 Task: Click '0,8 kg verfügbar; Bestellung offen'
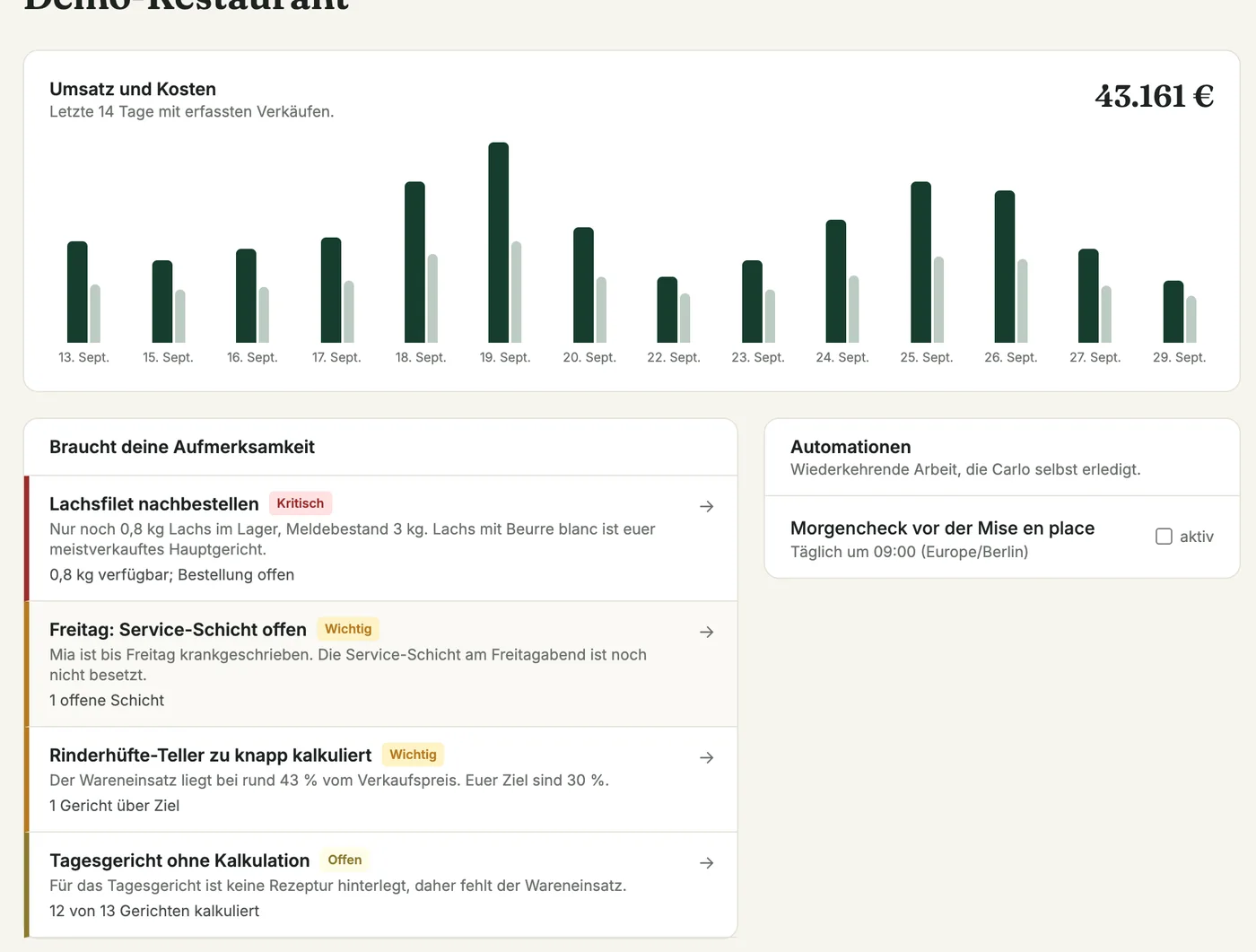tap(172, 575)
